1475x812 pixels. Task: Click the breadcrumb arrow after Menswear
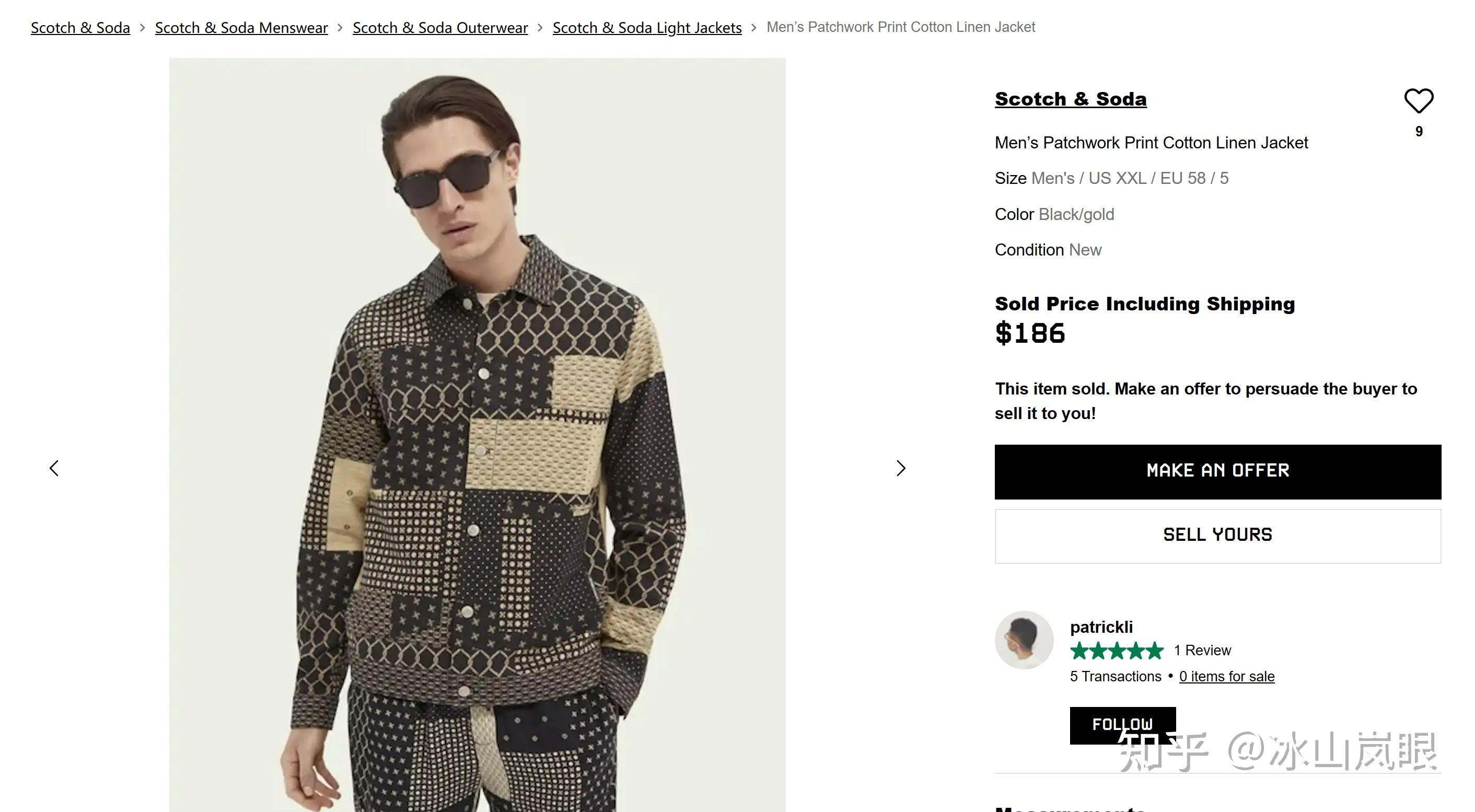tap(340, 28)
